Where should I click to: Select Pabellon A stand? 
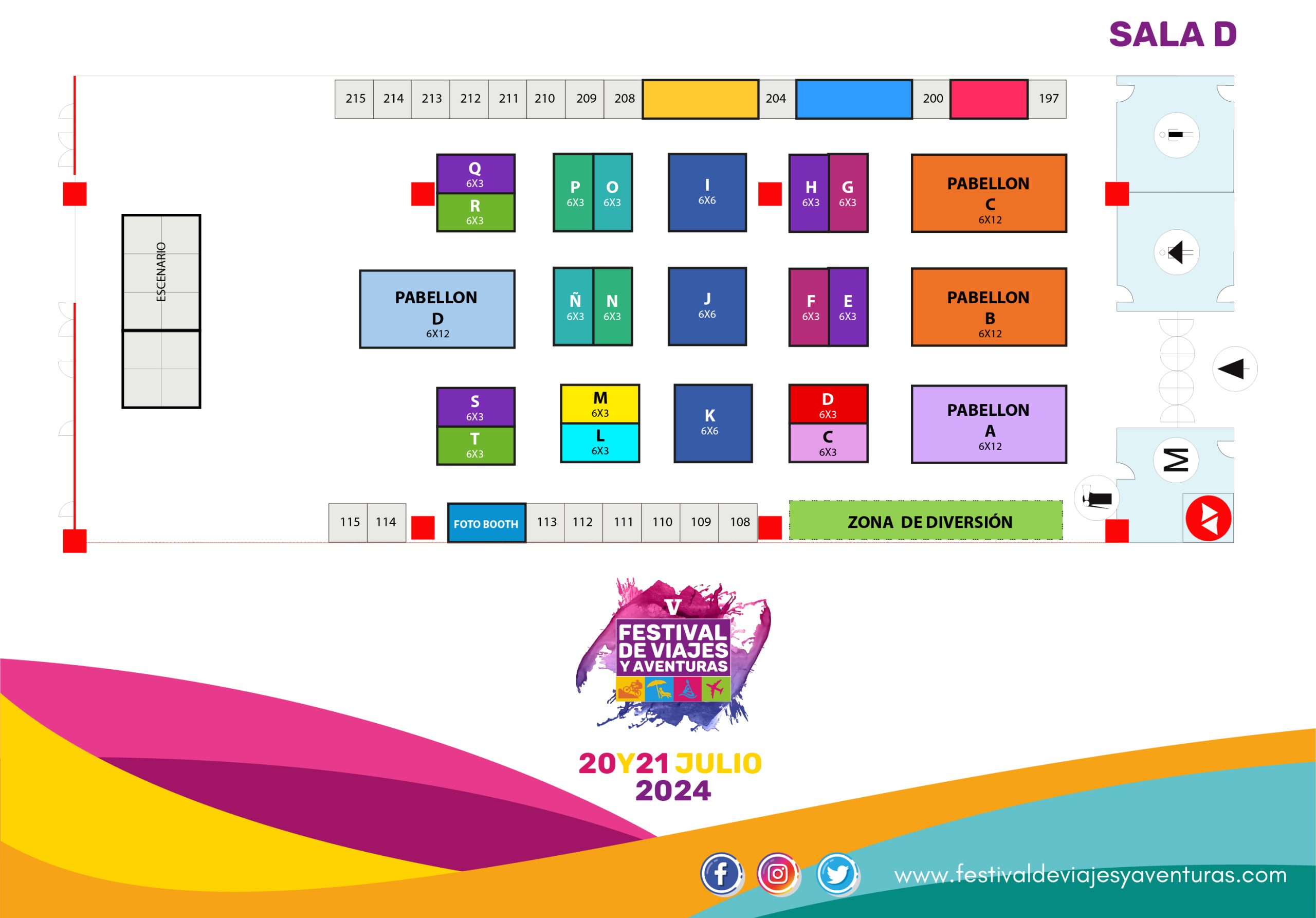point(989,424)
